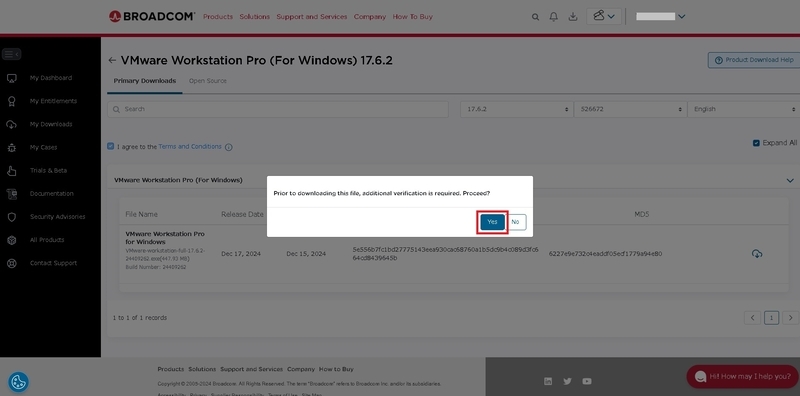Click the My Cases bug icon
The image size is (800, 396).
point(12,147)
